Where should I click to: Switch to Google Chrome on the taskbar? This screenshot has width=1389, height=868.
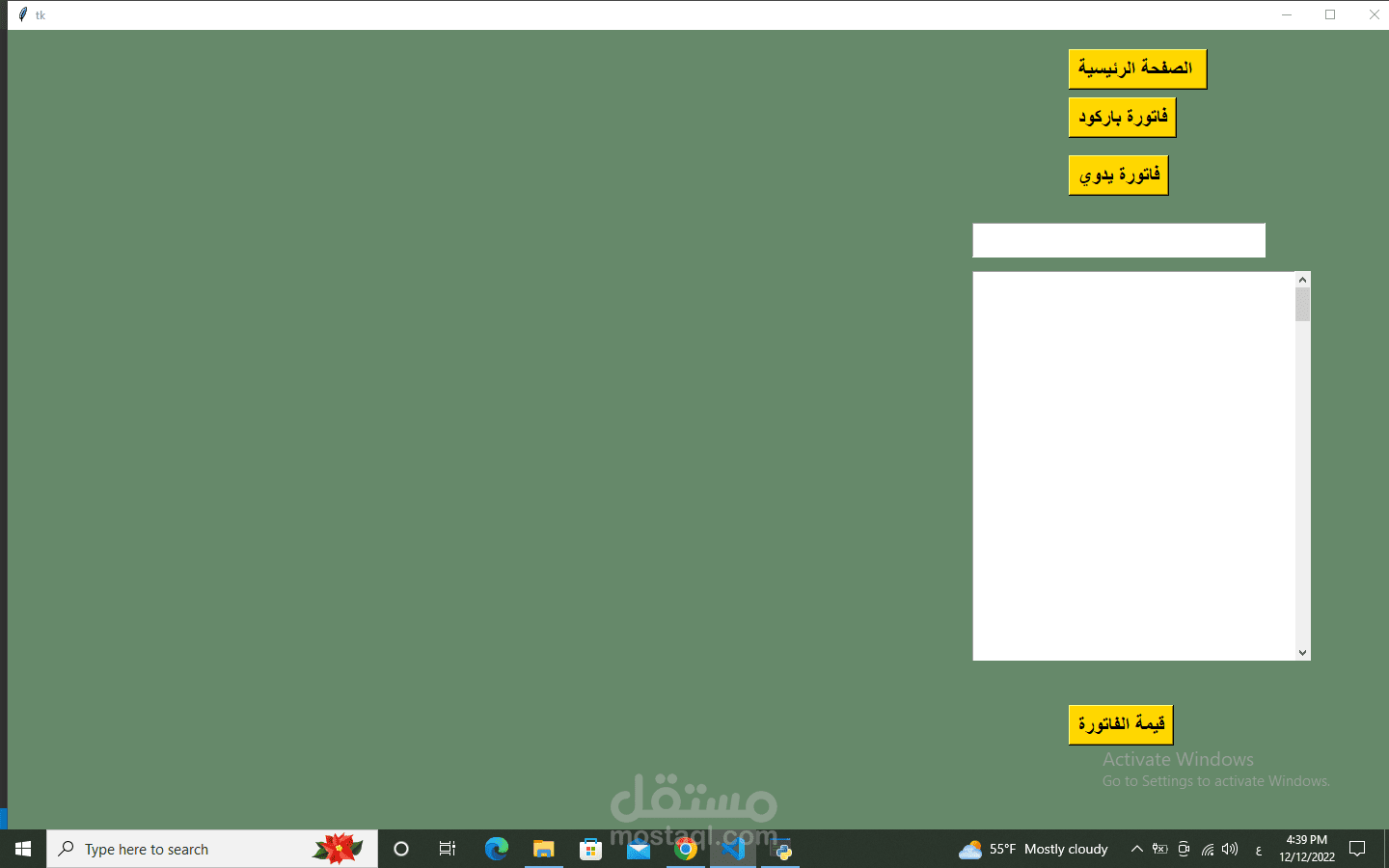coord(686,849)
